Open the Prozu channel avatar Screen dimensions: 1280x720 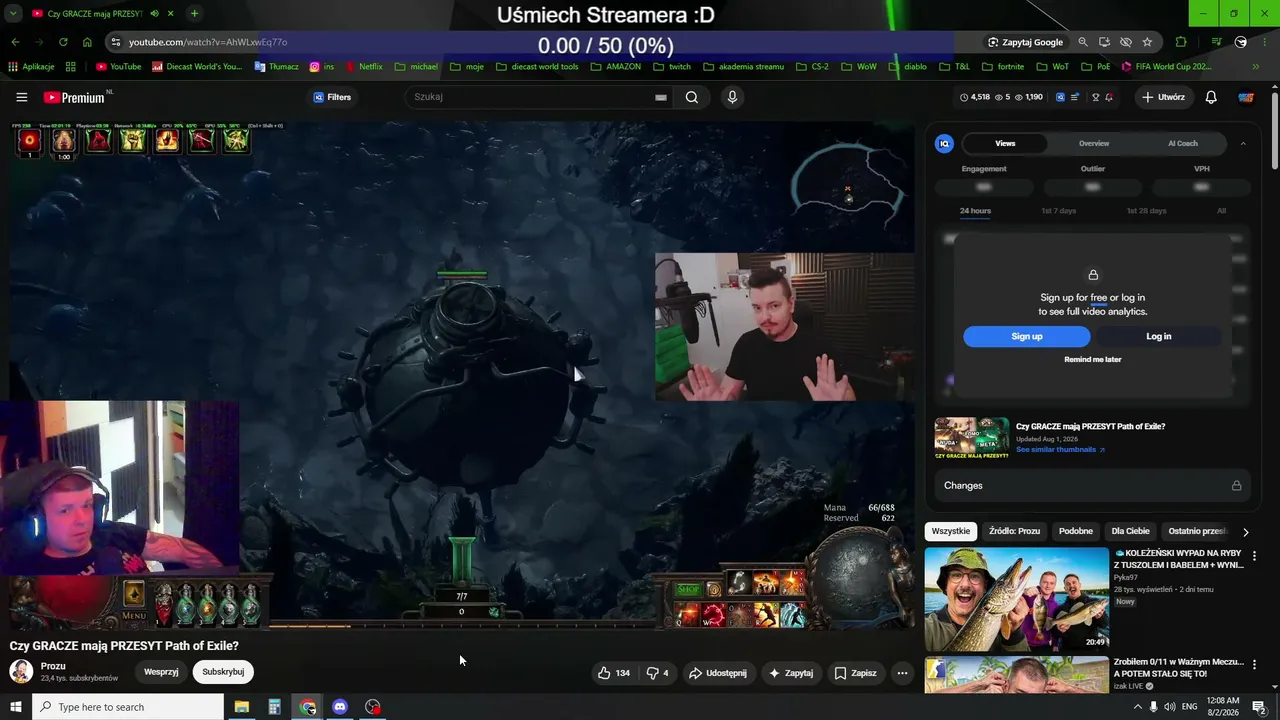tap(21, 671)
